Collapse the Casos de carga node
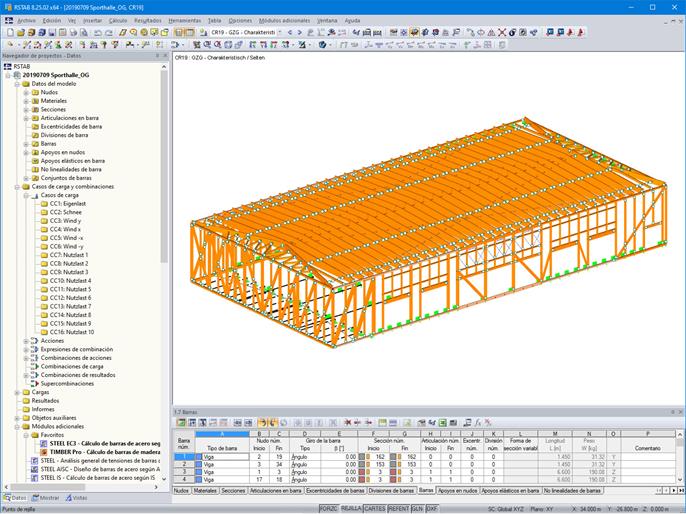 point(26,196)
